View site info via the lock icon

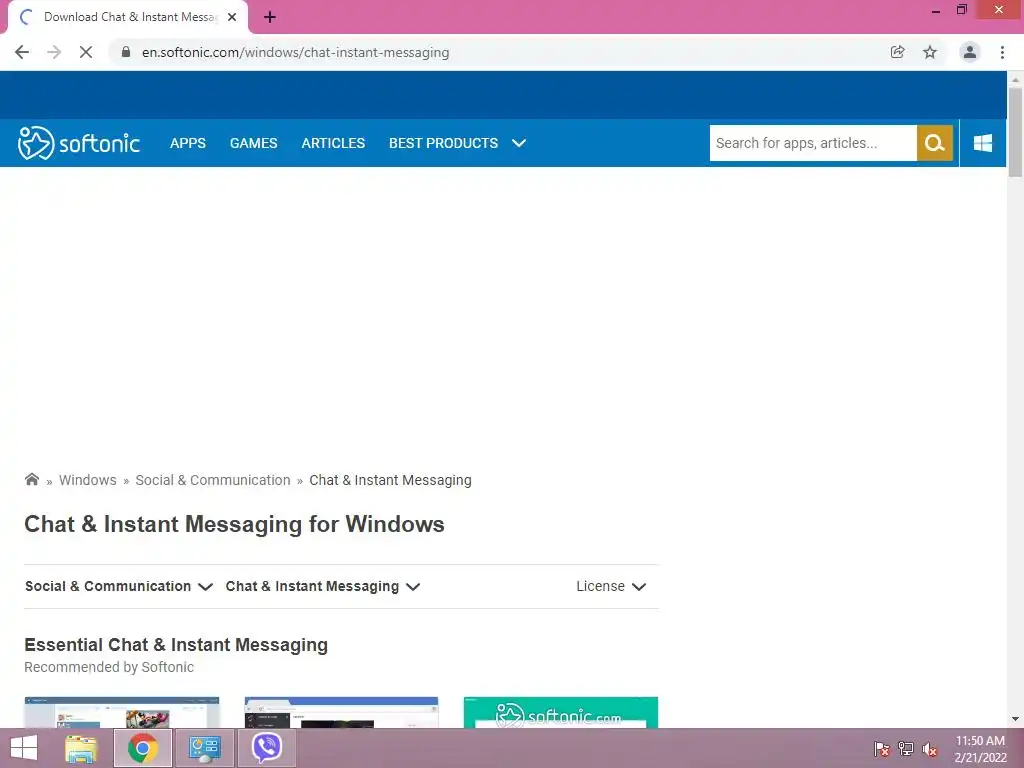click(x=126, y=52)
